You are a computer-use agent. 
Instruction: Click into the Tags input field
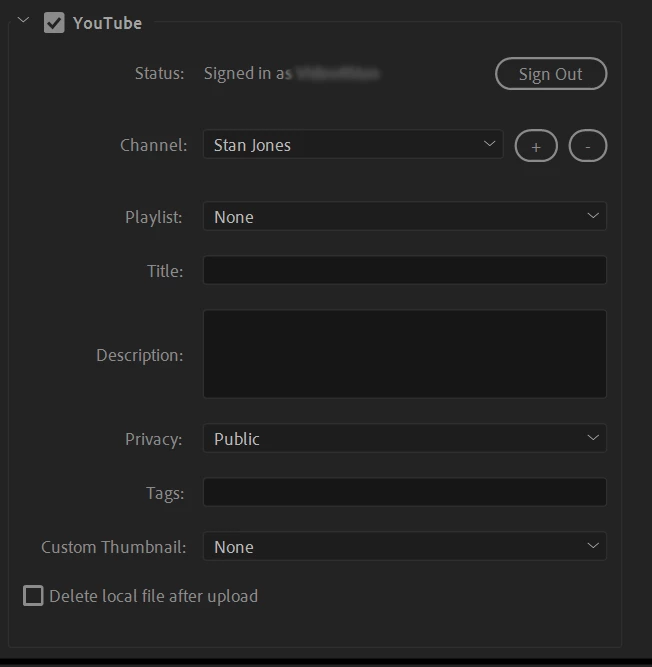(x=405, y=492)
